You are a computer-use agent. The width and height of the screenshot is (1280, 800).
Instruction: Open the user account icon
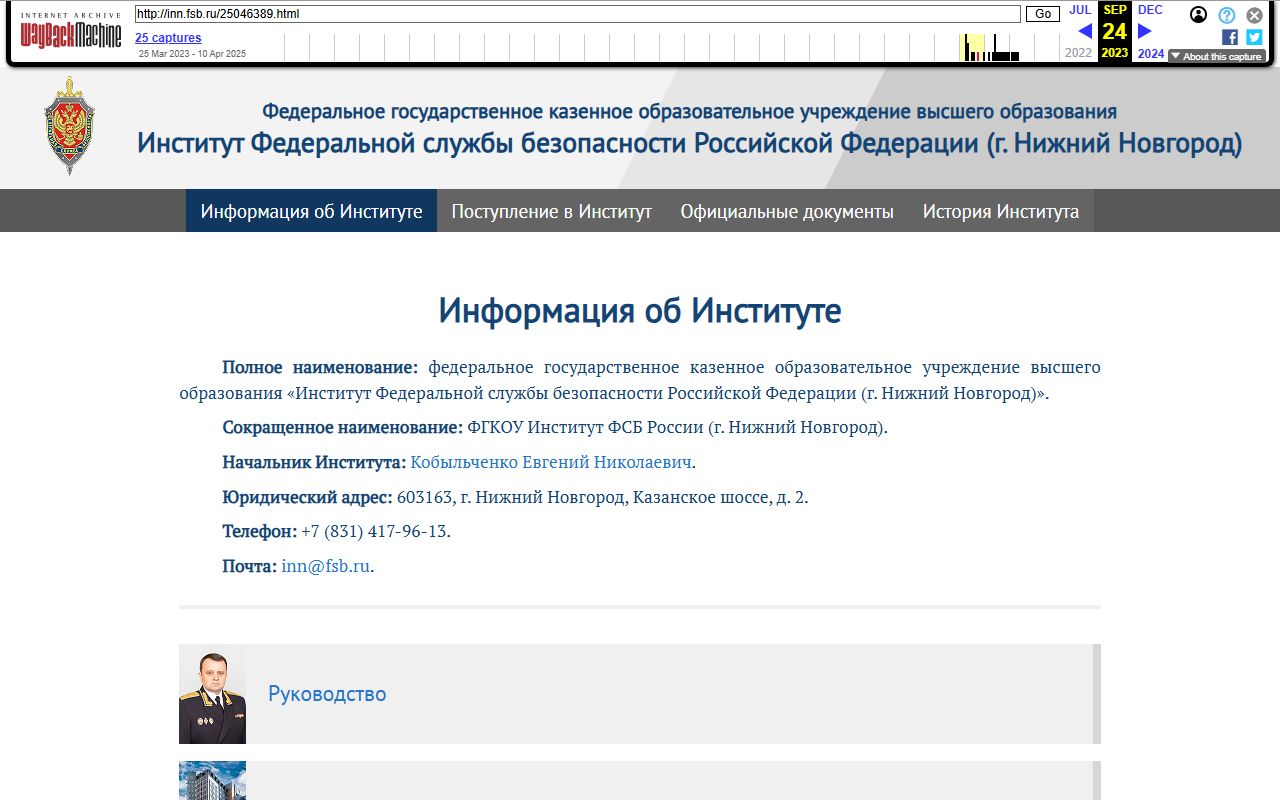pyautogui.click(x=1198, y=15)
